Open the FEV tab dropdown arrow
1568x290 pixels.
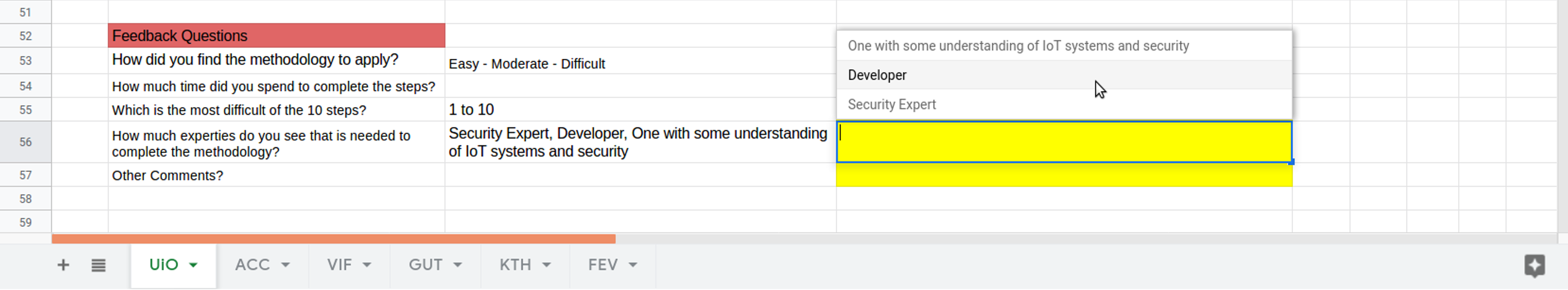pyautogui.click(x=633, y=265)
